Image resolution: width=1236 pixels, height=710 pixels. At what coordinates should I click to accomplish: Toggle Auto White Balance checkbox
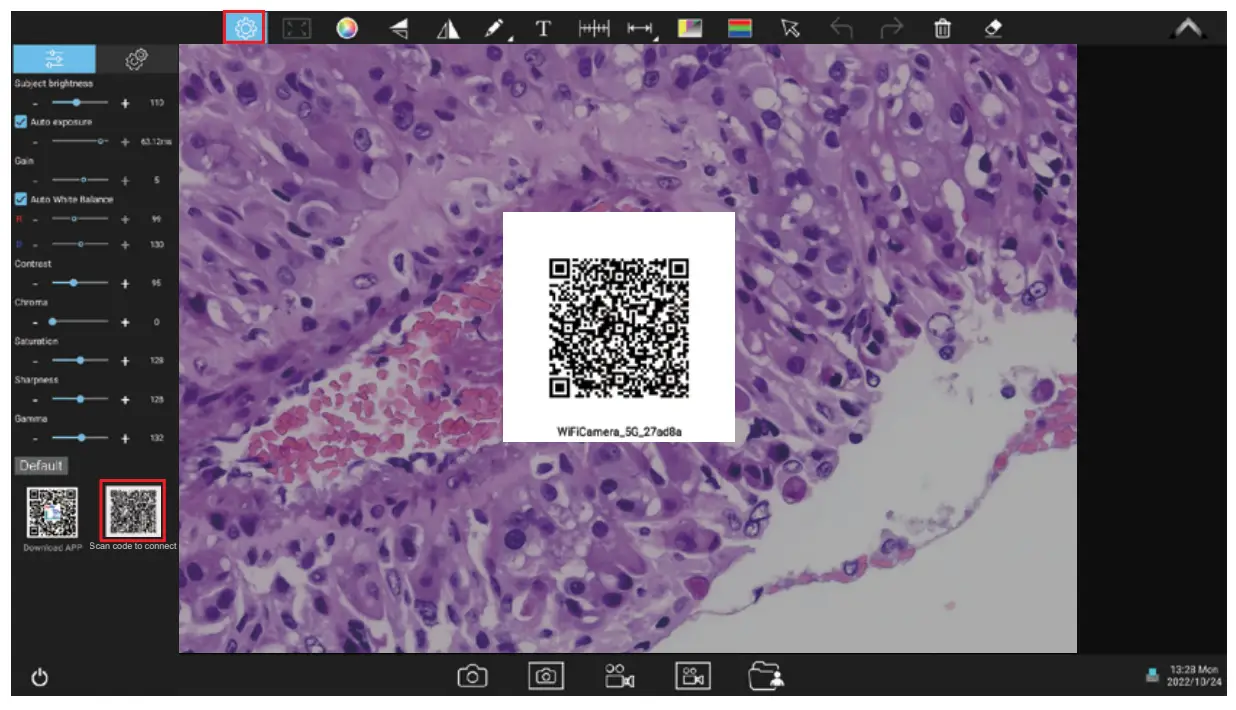(20, 199)
